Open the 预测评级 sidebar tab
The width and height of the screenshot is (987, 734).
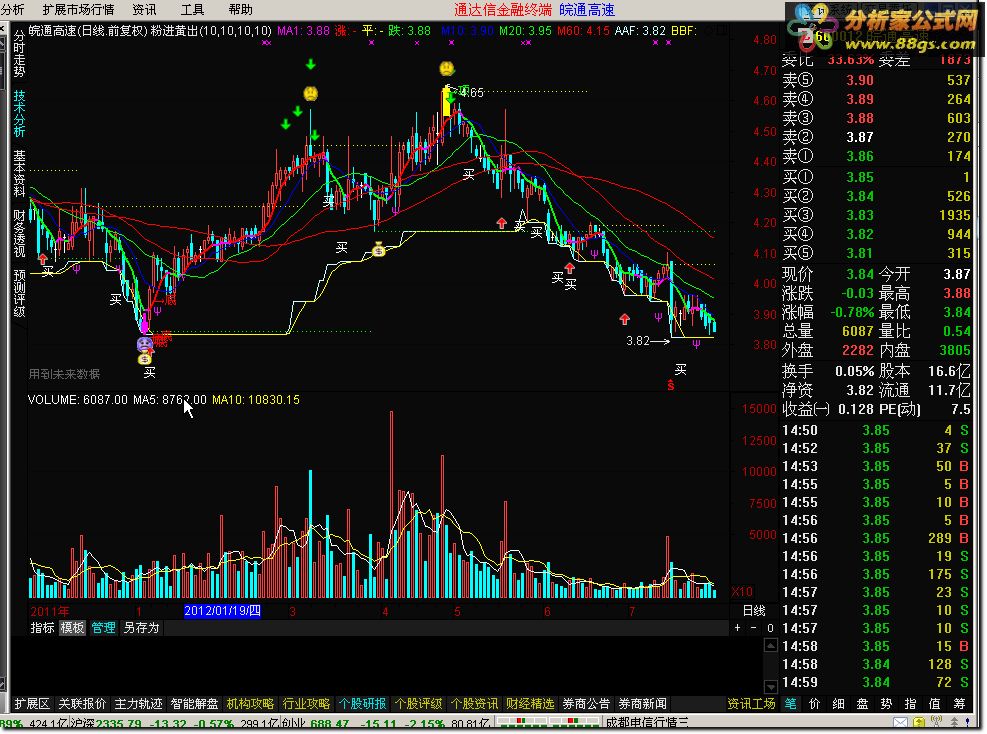[x=19, y=293]
